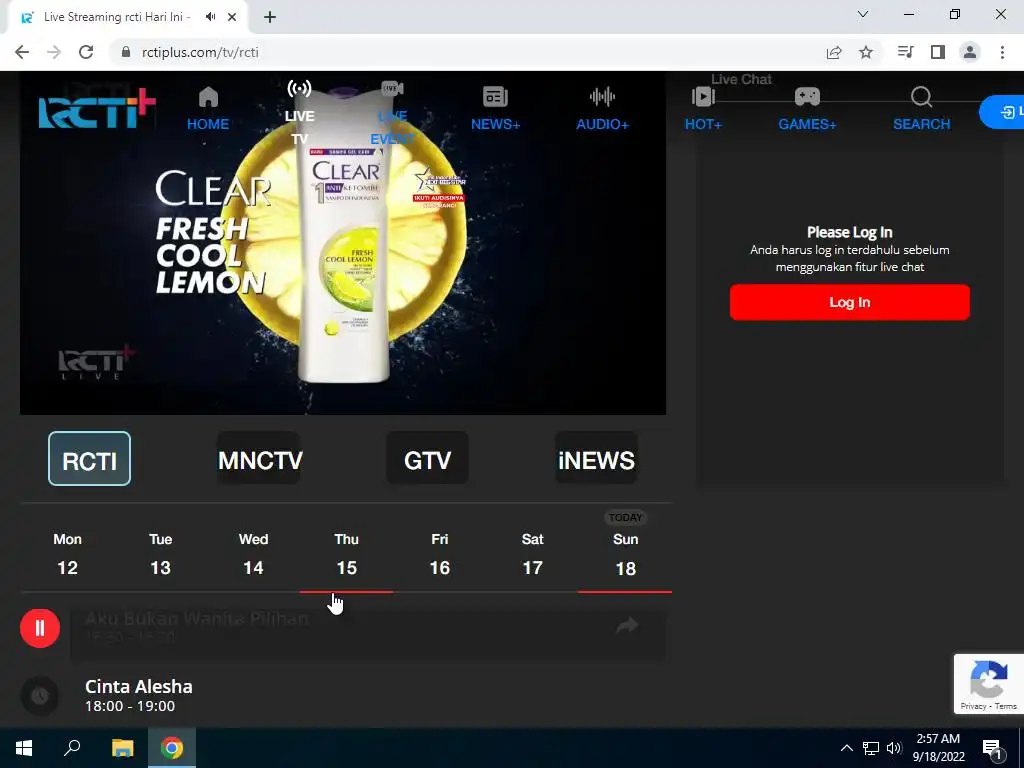Open the reCAPTCHA Privacy link
Screen dimensions: 1024x768
[973, 706]
